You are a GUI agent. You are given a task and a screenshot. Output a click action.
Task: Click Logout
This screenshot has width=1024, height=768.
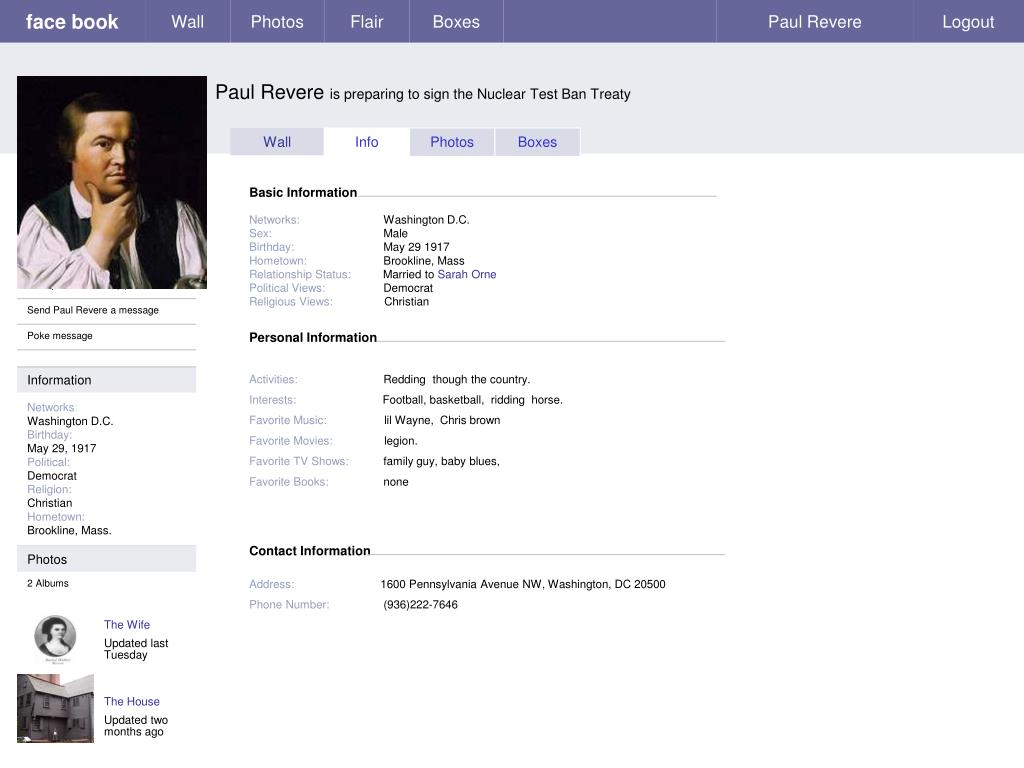click(x=968, y=22)
